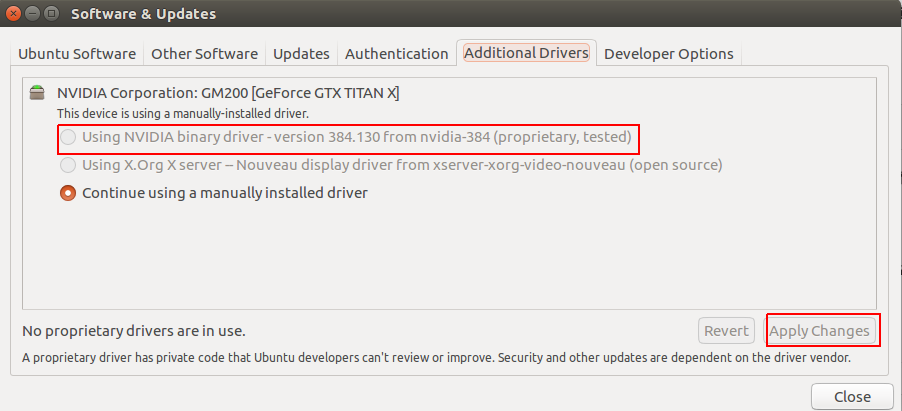Select Continue using a manually installed driver

68,192
